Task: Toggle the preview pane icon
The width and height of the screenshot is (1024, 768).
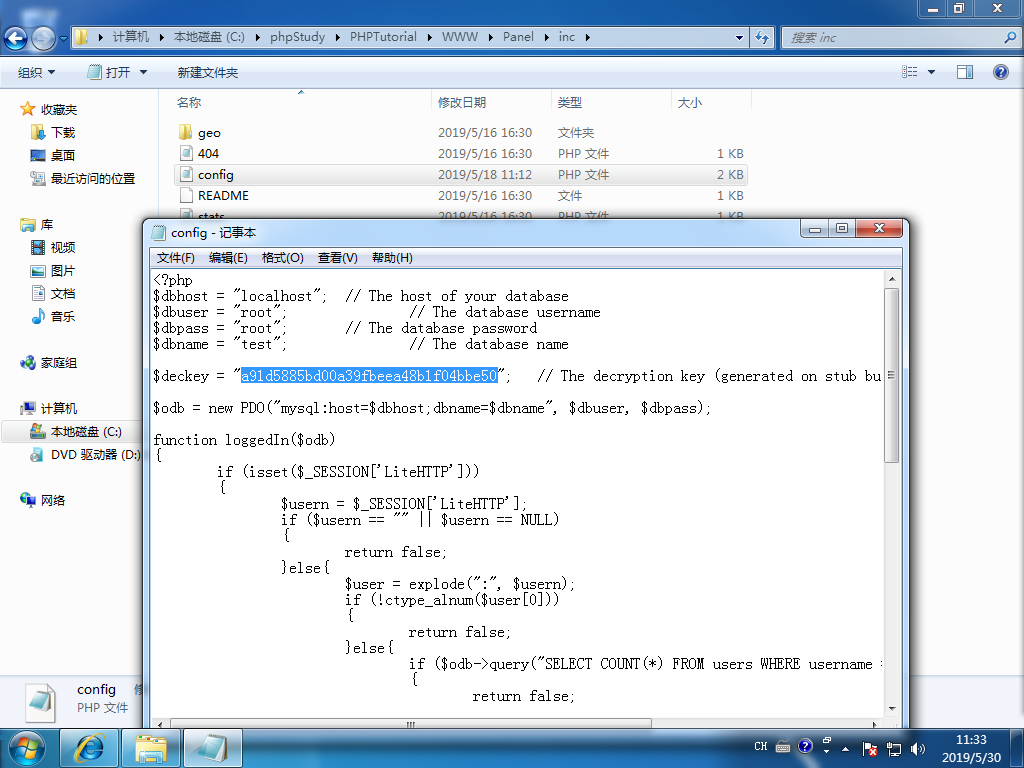Action: tap(965, 72)
